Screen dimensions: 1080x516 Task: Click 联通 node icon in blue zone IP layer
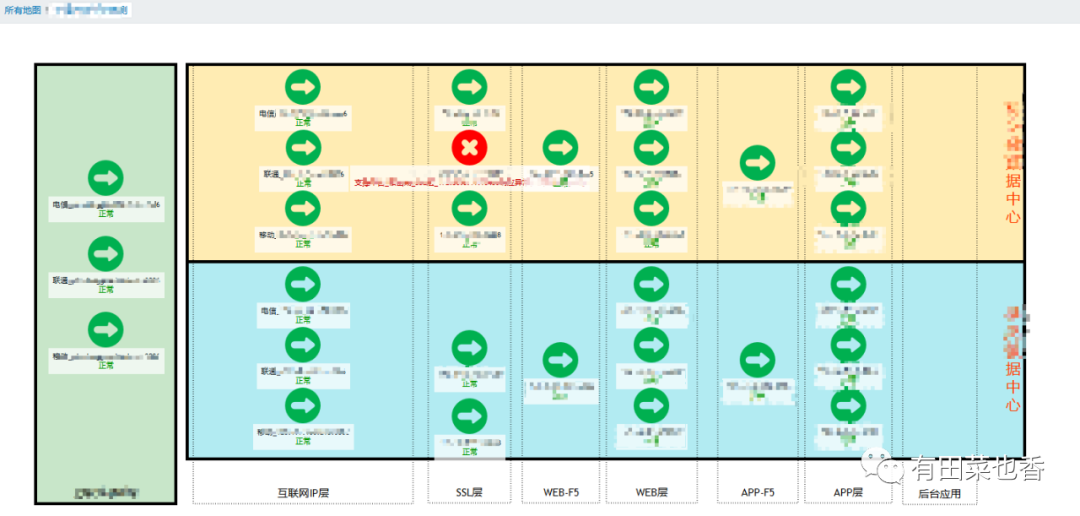[303, 345]
